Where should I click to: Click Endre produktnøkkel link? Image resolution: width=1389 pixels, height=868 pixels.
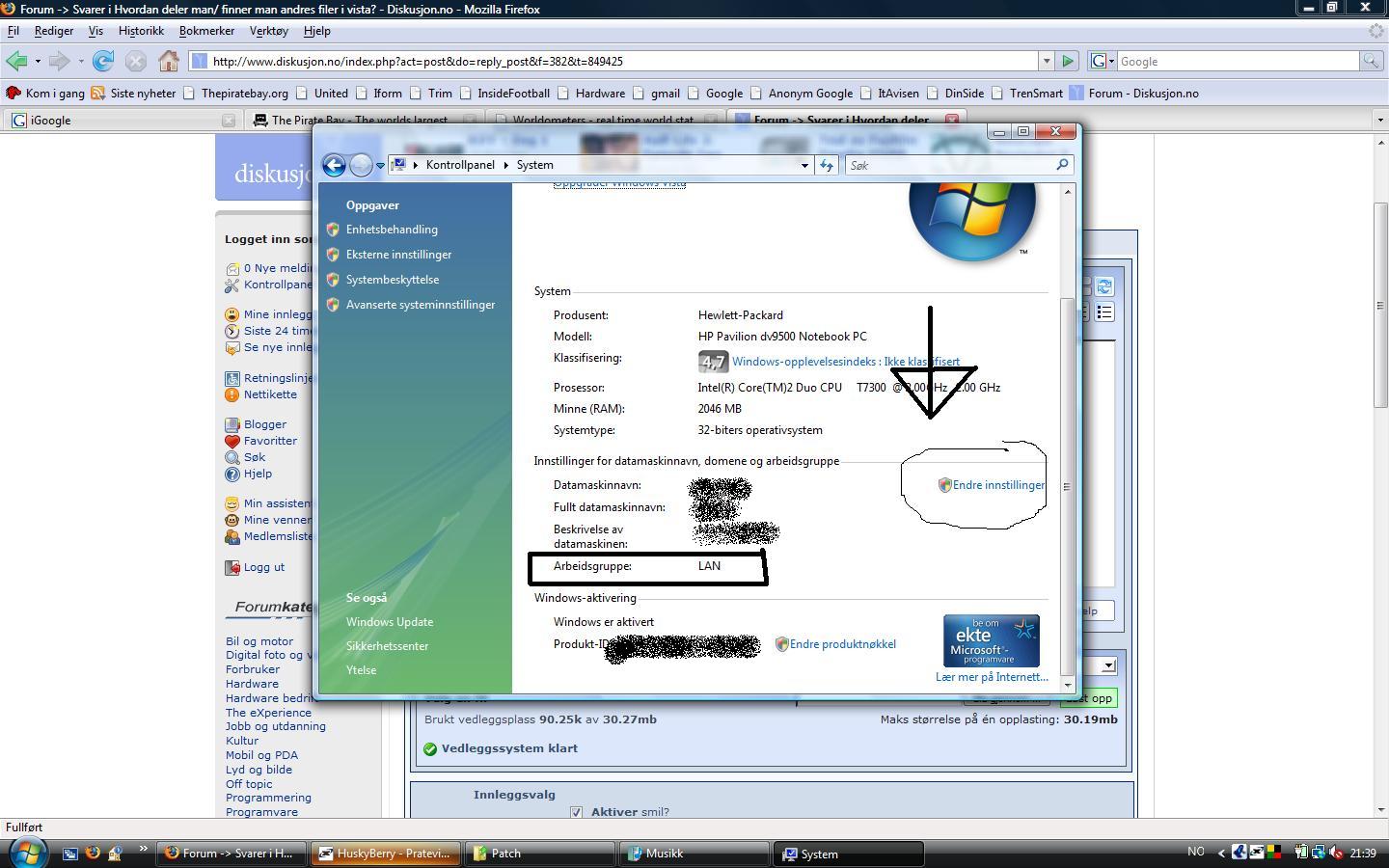843,644
